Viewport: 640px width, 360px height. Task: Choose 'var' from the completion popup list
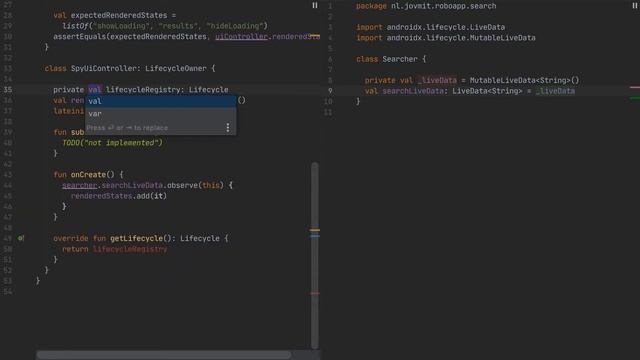160,114
